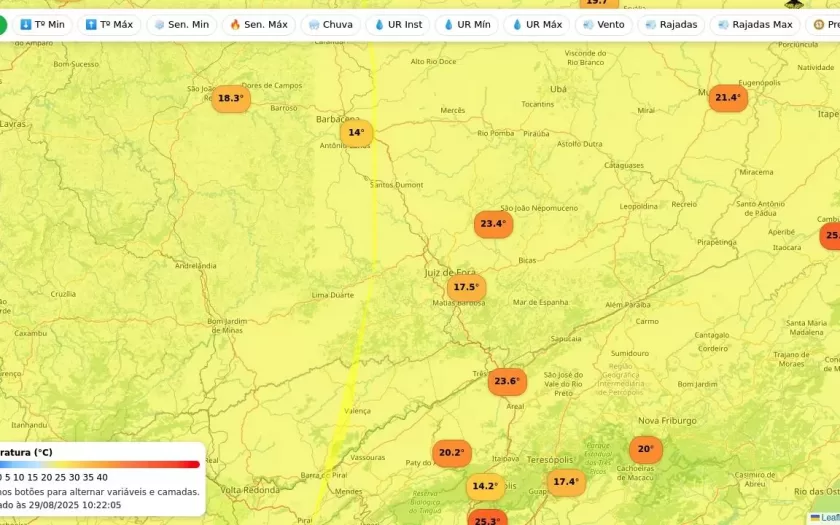Image resolution: width=840 pixels, height=525 pixels.
Task: Click the 18.3° station marker
Action: [x=231, y=98]
